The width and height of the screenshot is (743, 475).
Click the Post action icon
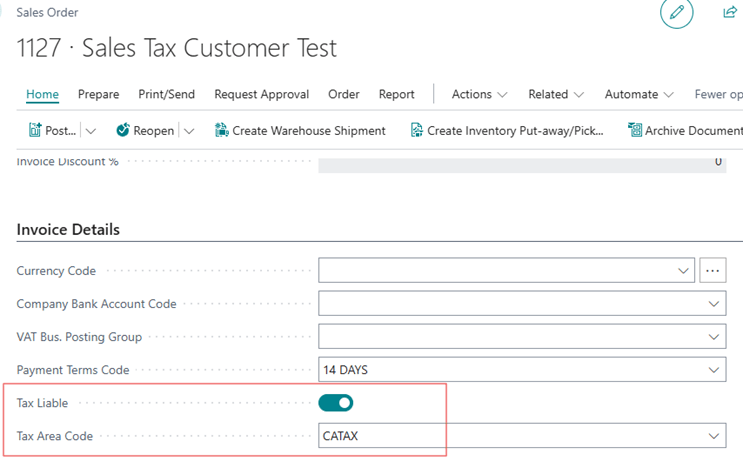(36, 130)
